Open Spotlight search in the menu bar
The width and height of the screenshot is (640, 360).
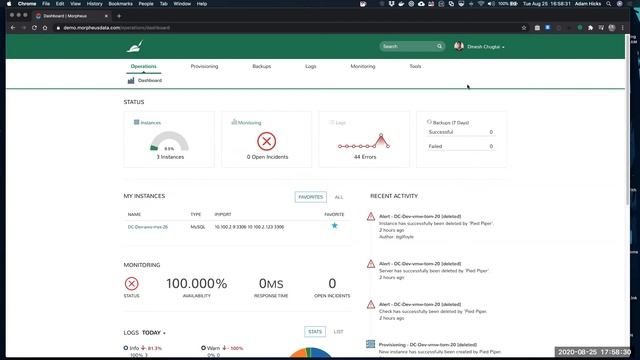[609, 4]
